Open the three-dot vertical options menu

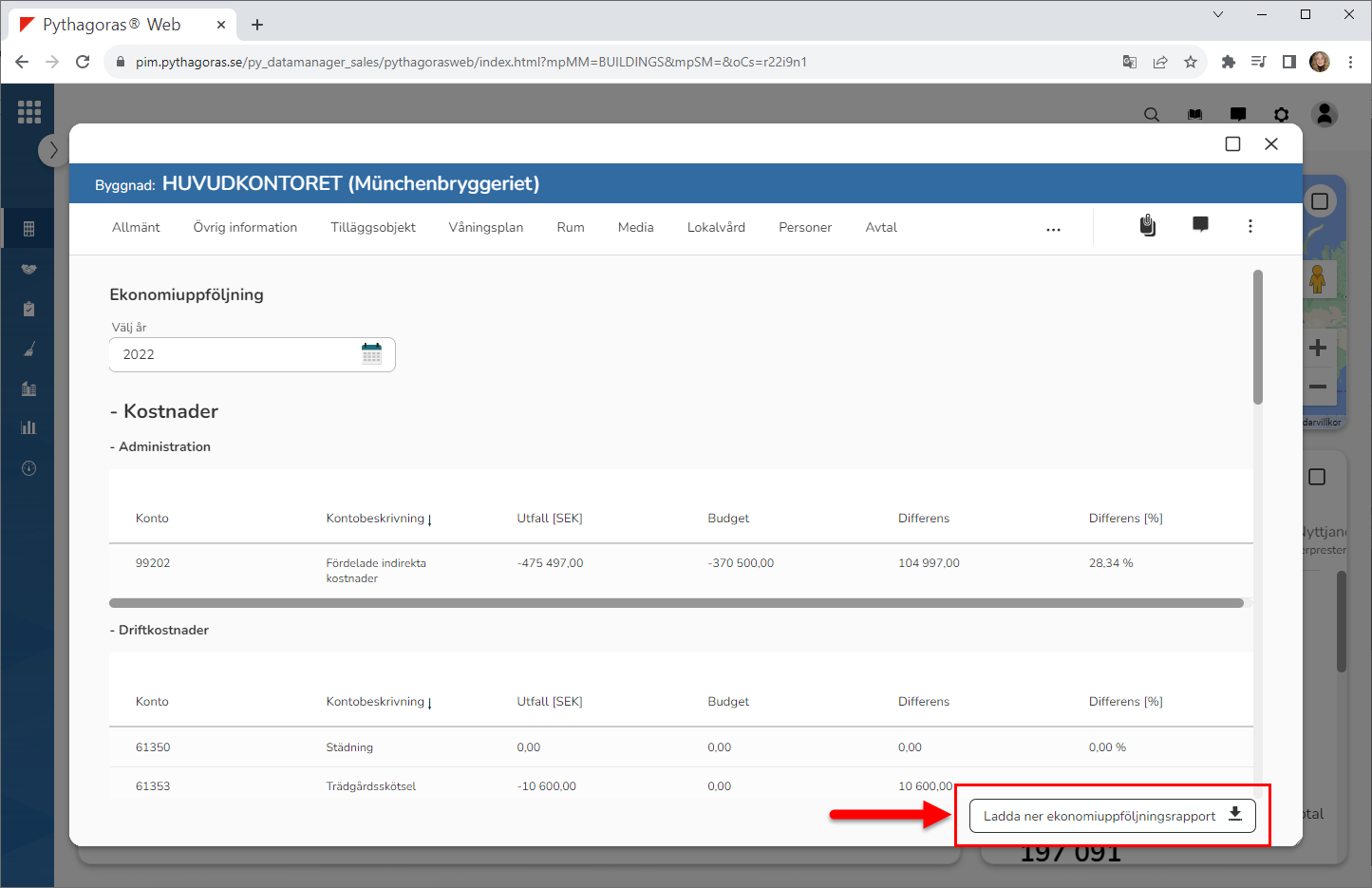[x=1250, y=226]
